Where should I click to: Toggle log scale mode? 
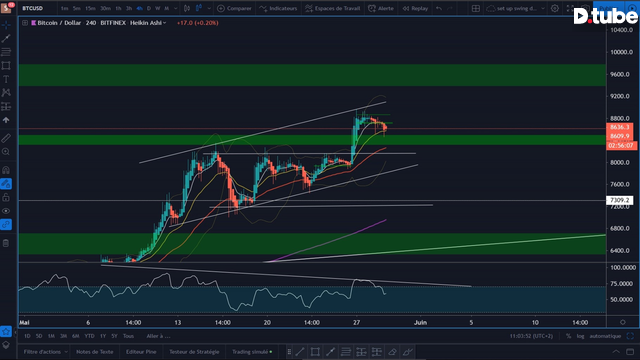(x=580, y=336)
